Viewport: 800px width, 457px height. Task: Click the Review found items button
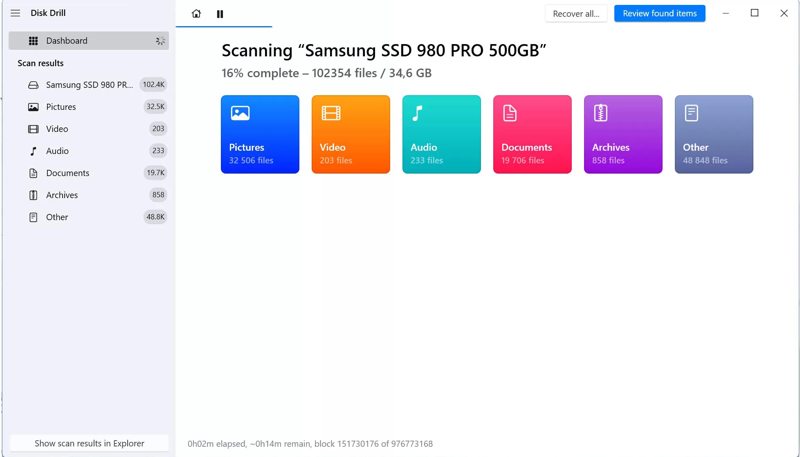[x=660, y=14]
